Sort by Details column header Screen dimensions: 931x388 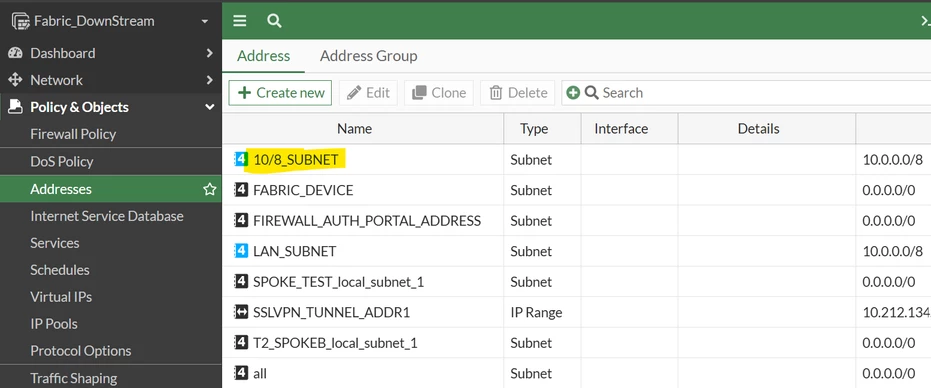[x=758, y=128]
